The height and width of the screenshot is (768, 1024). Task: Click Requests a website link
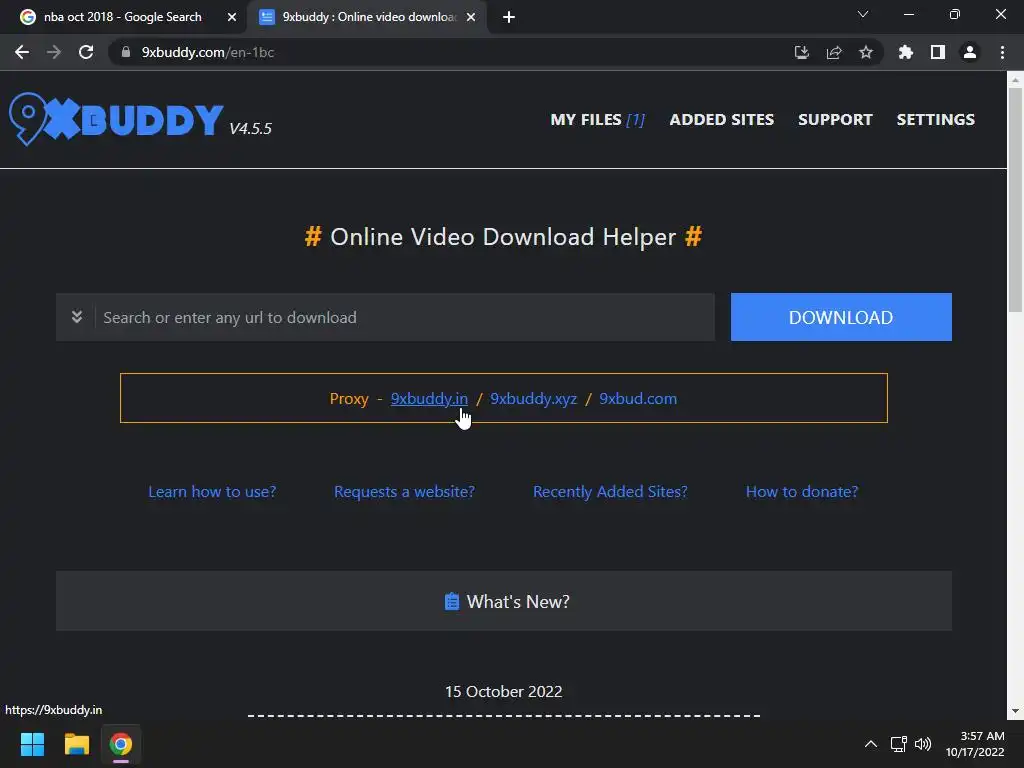(404, 491)
